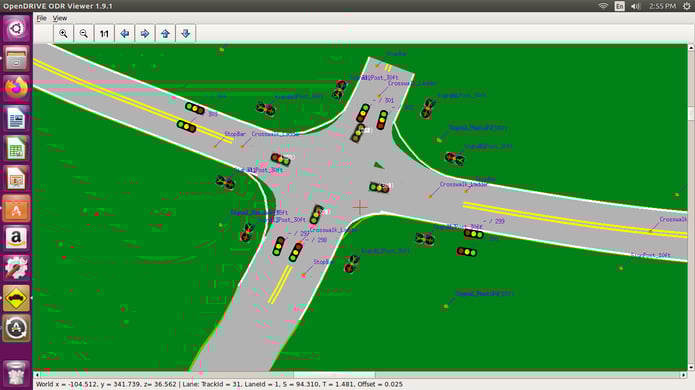
Task: Click the yellow car sign dock icon
Action: (16, 298)
